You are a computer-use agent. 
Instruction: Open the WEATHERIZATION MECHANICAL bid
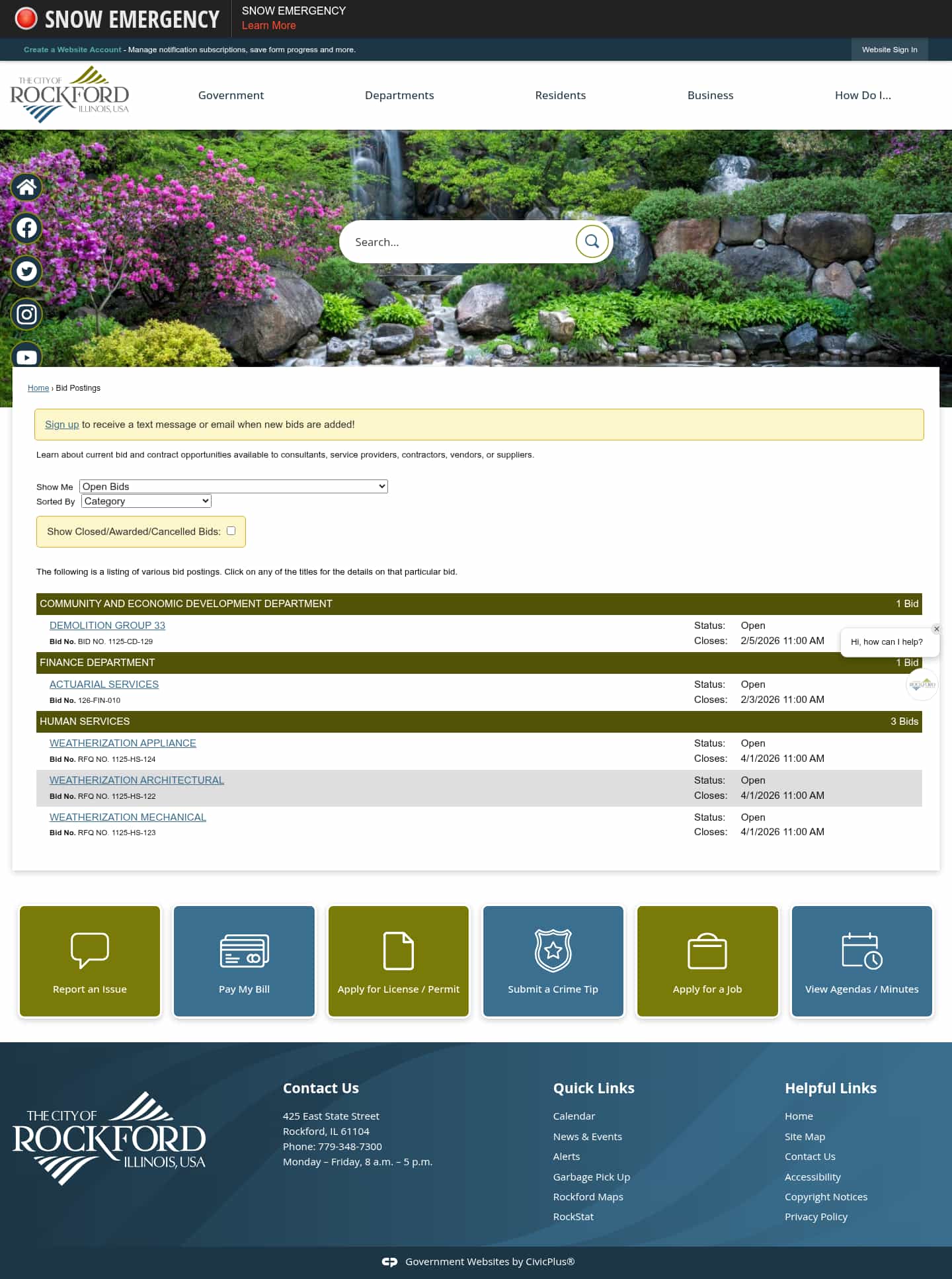tap(128, 817)
